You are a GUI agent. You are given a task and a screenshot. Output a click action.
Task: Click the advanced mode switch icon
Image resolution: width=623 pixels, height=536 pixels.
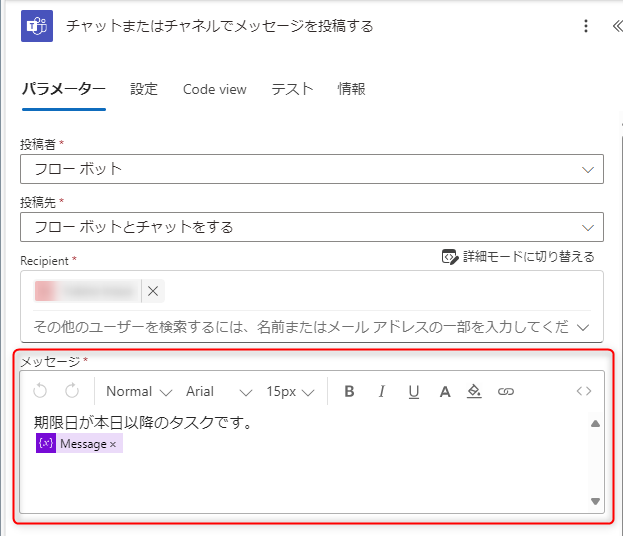pyautogui.click(x=450, y=257)
